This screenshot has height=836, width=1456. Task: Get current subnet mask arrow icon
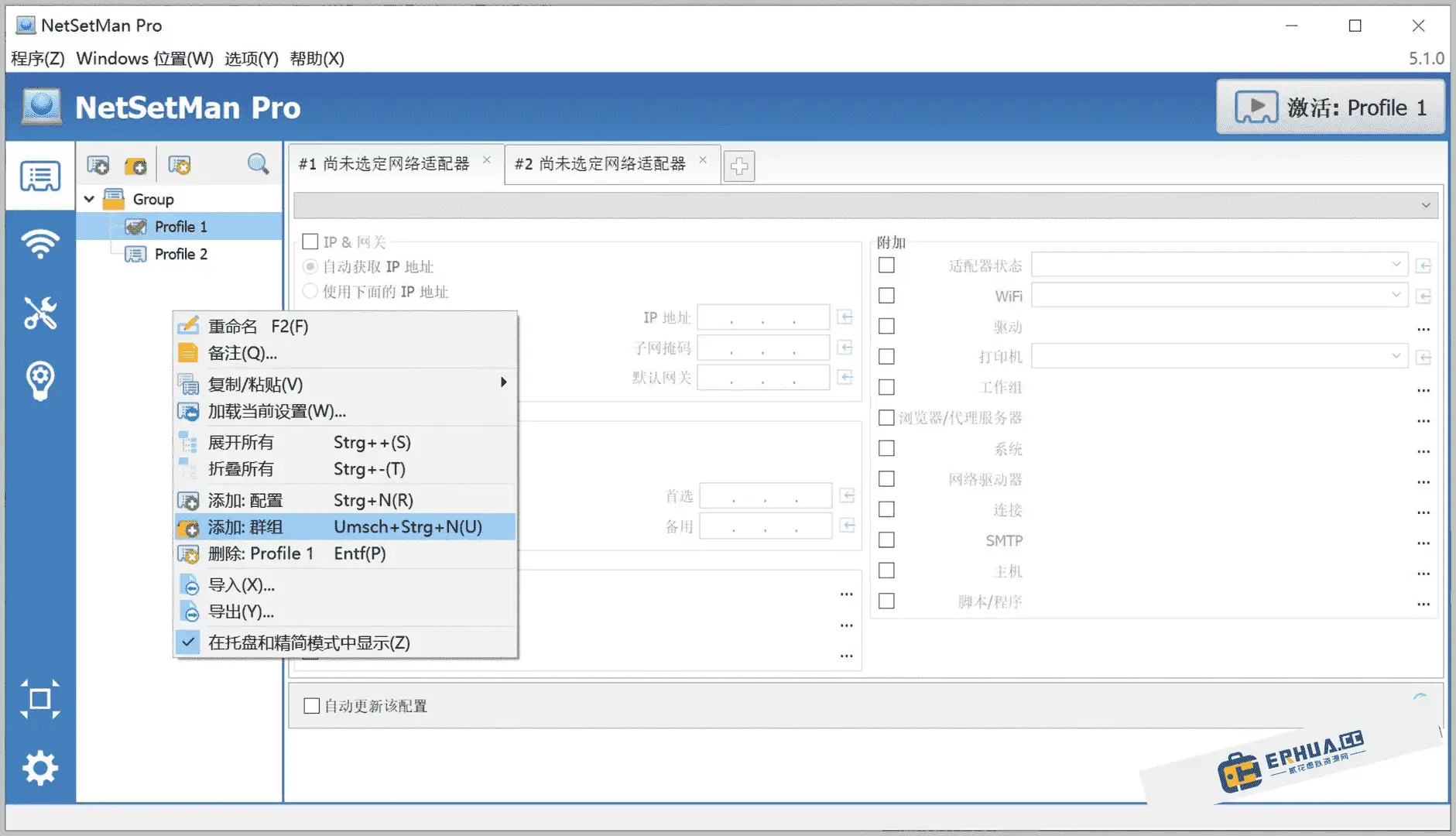coord(845,348)
